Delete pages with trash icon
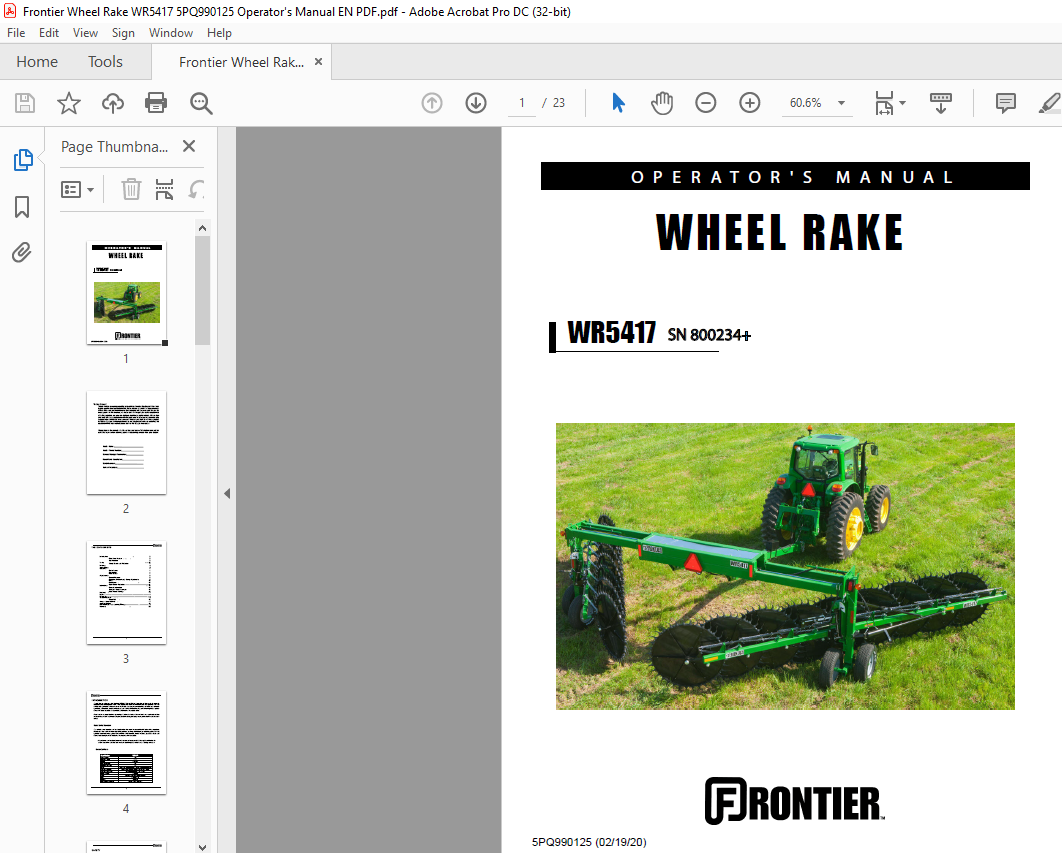 point(131,190)
